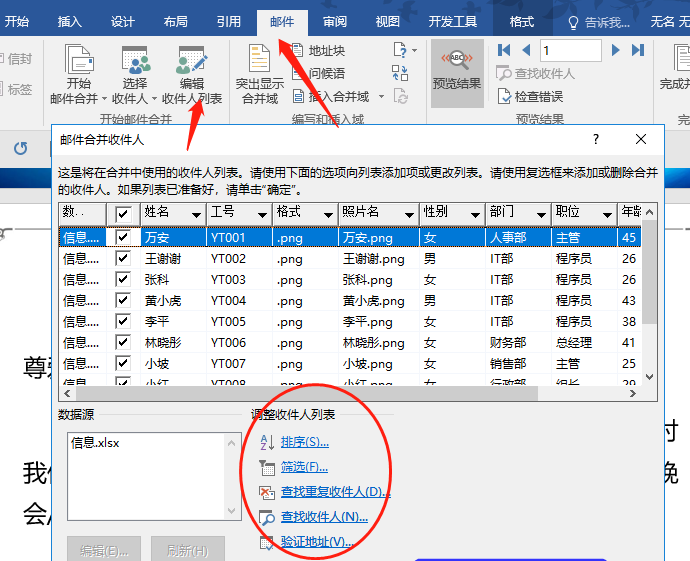
Task: Click the Update Labels icon
Action: (401, 96)
